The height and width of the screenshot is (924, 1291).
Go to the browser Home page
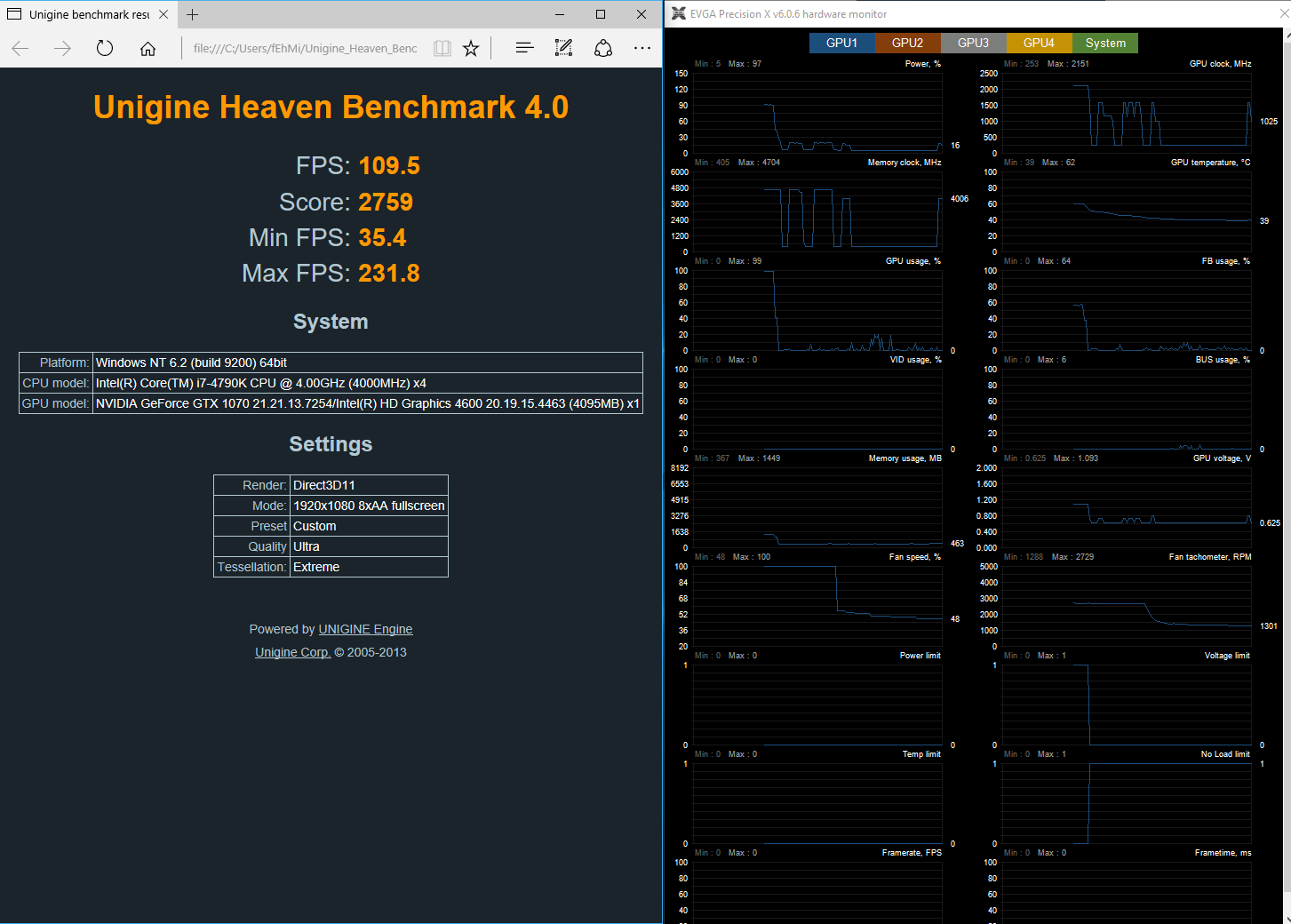click(x=147, y=48)
